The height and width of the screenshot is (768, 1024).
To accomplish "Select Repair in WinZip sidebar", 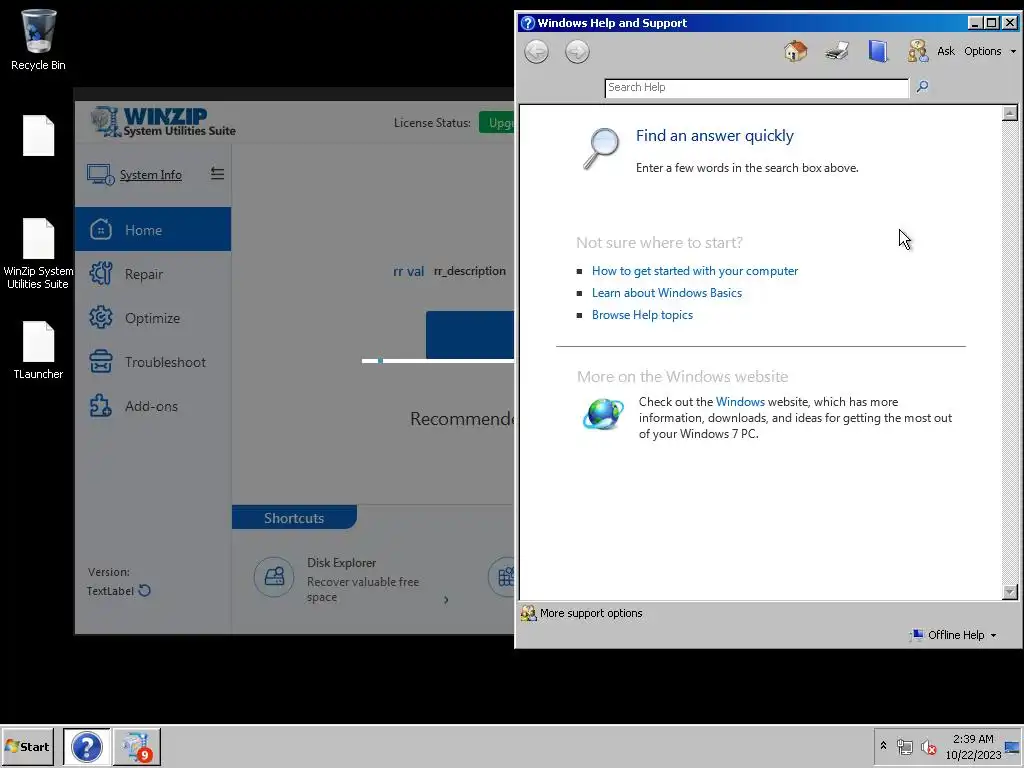I will 153,274.
